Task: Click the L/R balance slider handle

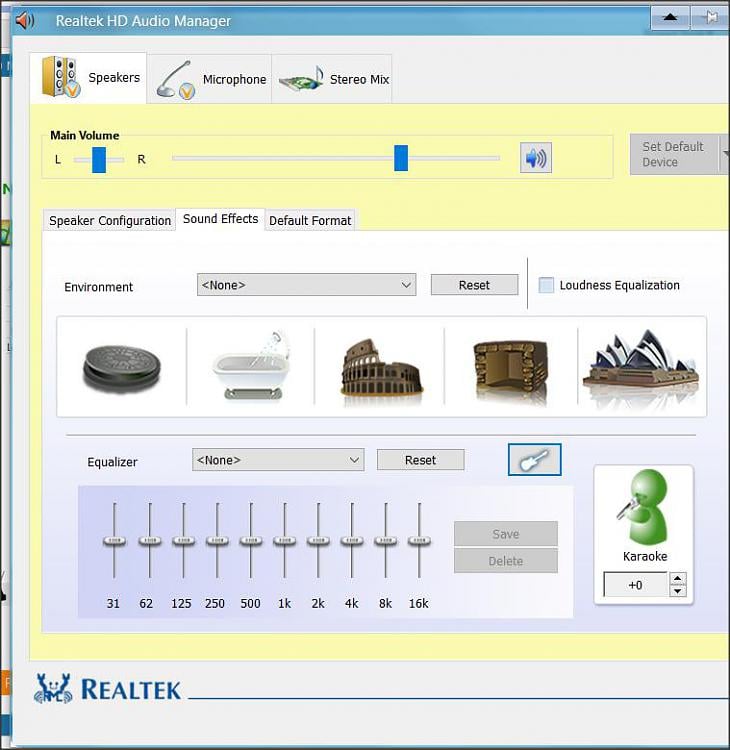Action: pyautogui.click(x=99, y=160)
